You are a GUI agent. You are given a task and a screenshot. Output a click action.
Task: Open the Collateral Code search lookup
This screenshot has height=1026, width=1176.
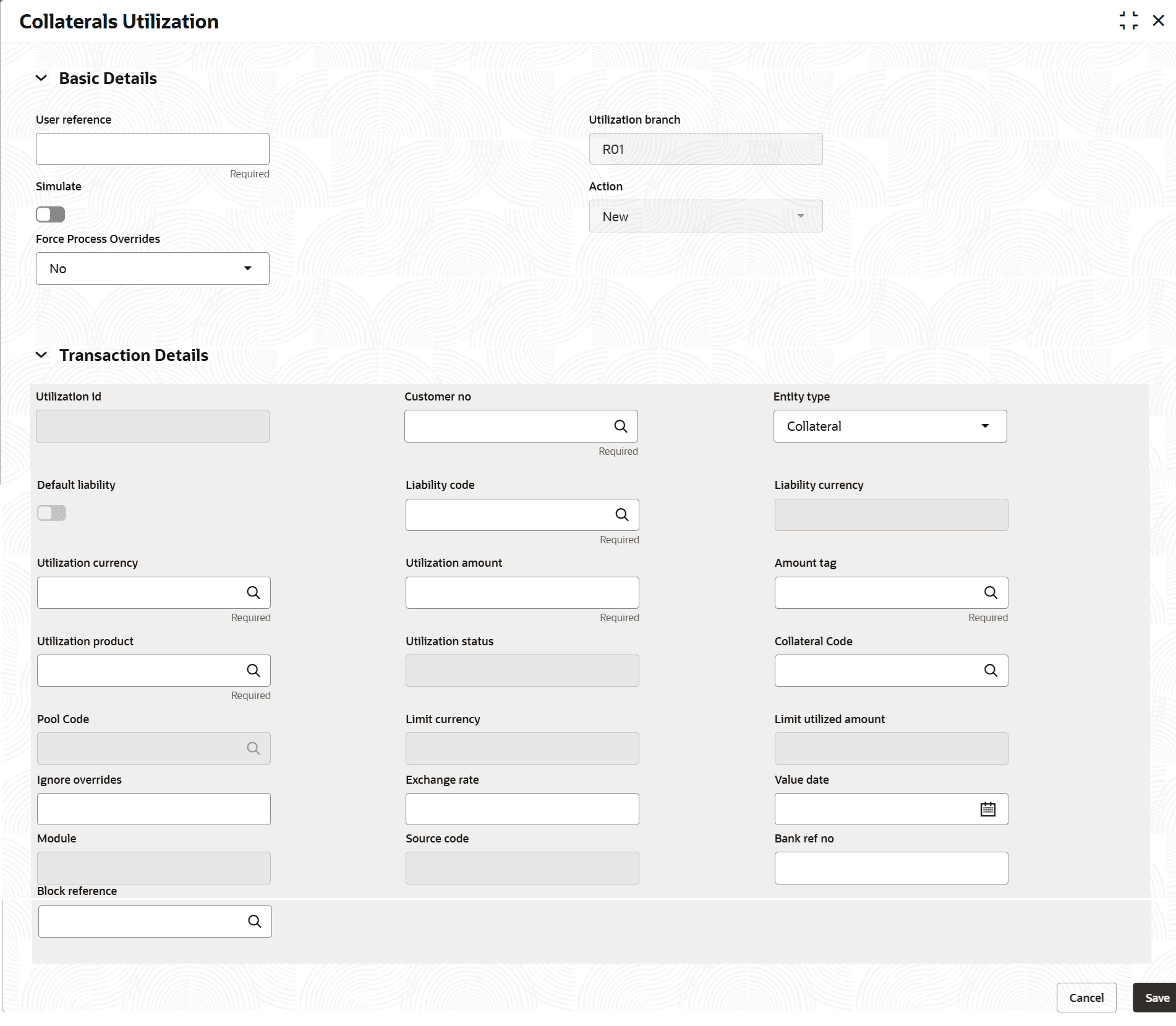pos(990,670)
